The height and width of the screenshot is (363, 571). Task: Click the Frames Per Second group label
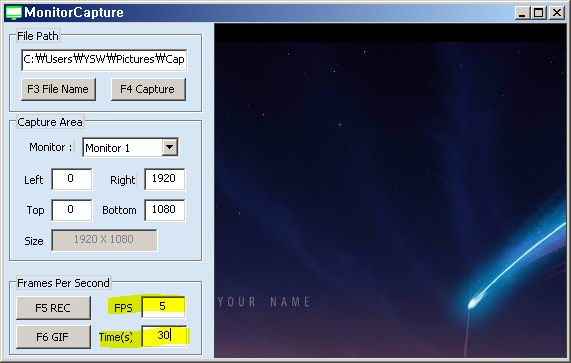(x=63, y=283)
